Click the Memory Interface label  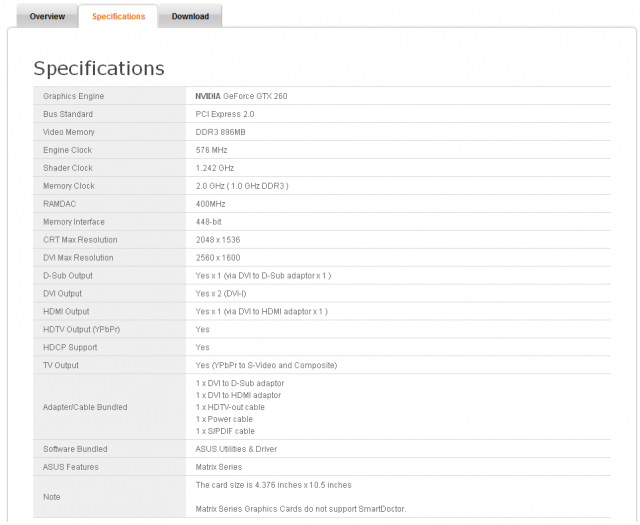tap(74, 222)
